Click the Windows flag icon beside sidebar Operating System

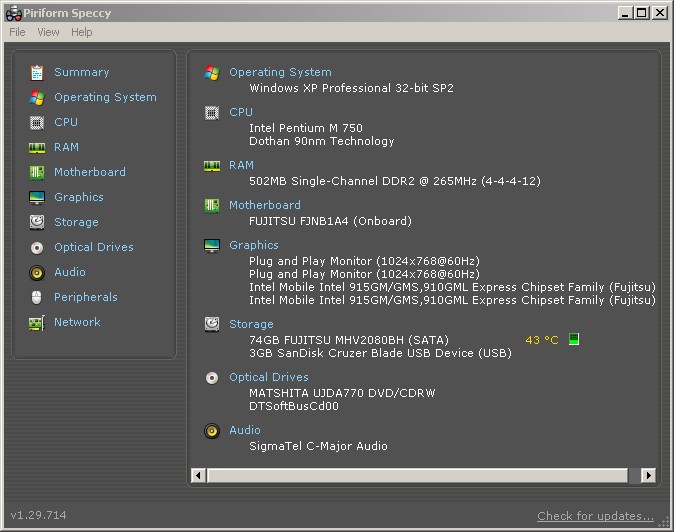[37, 98]
